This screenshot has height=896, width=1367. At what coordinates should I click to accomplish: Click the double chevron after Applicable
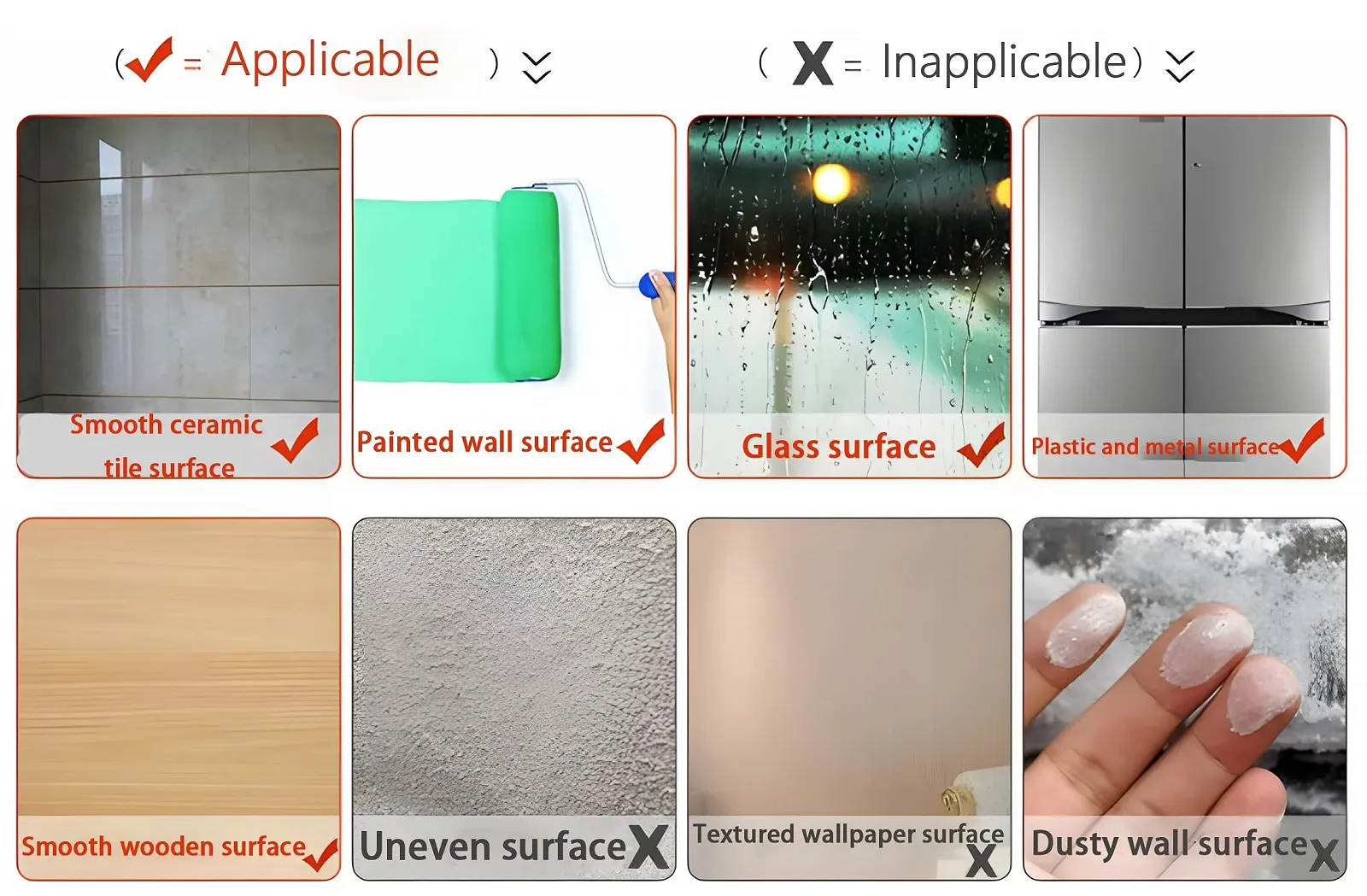point(537,67)
